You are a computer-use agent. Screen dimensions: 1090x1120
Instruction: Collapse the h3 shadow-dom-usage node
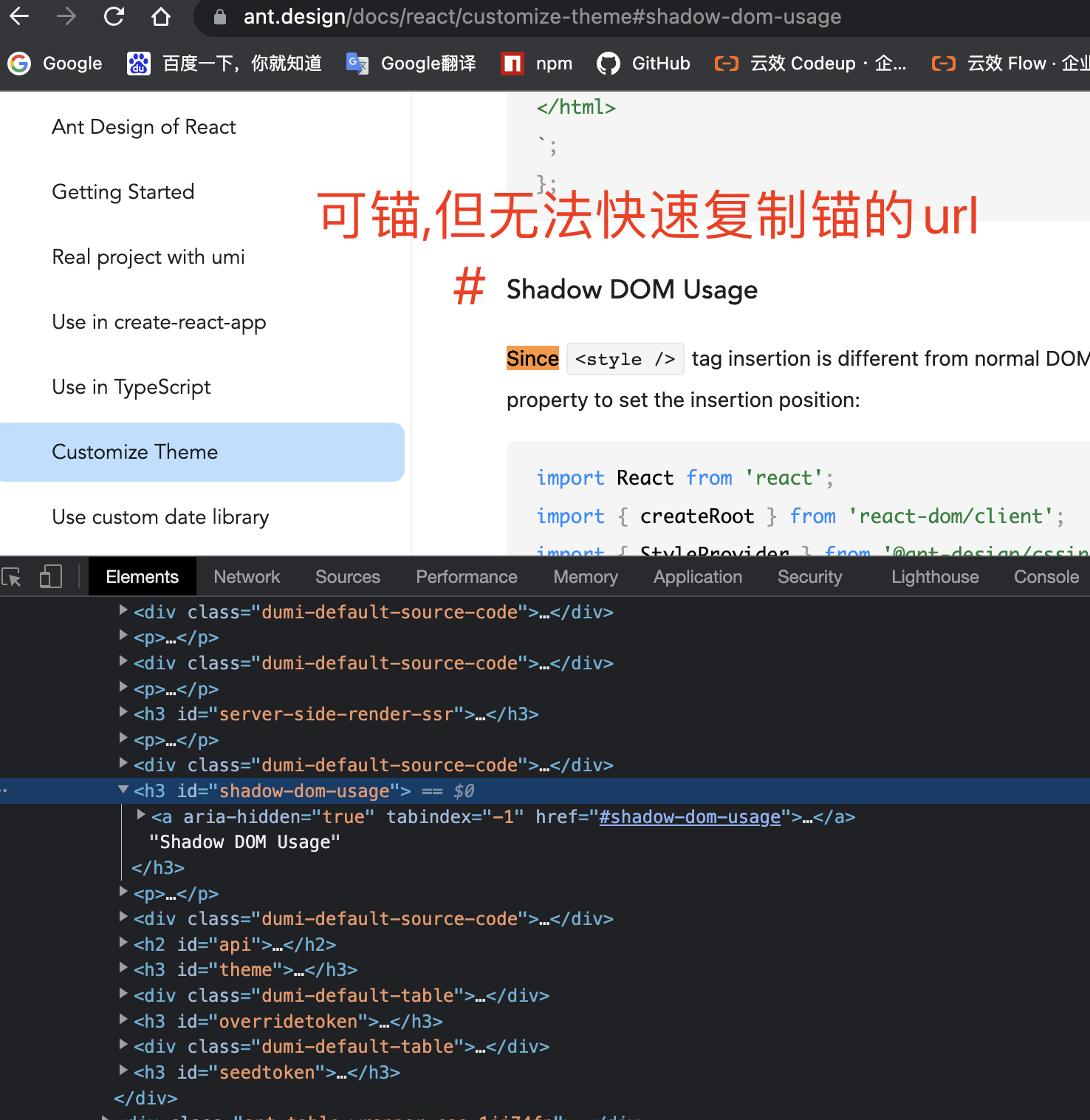tap(123, 790)
